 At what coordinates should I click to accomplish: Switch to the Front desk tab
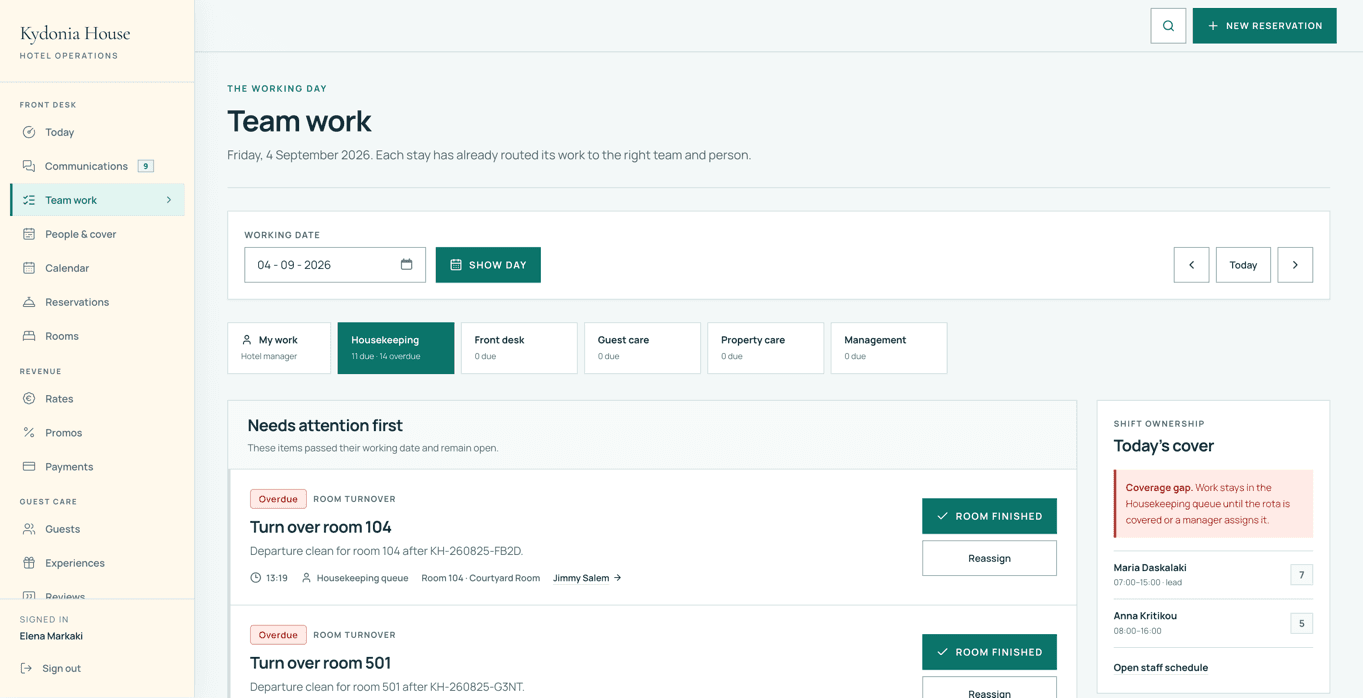point(519,348)
